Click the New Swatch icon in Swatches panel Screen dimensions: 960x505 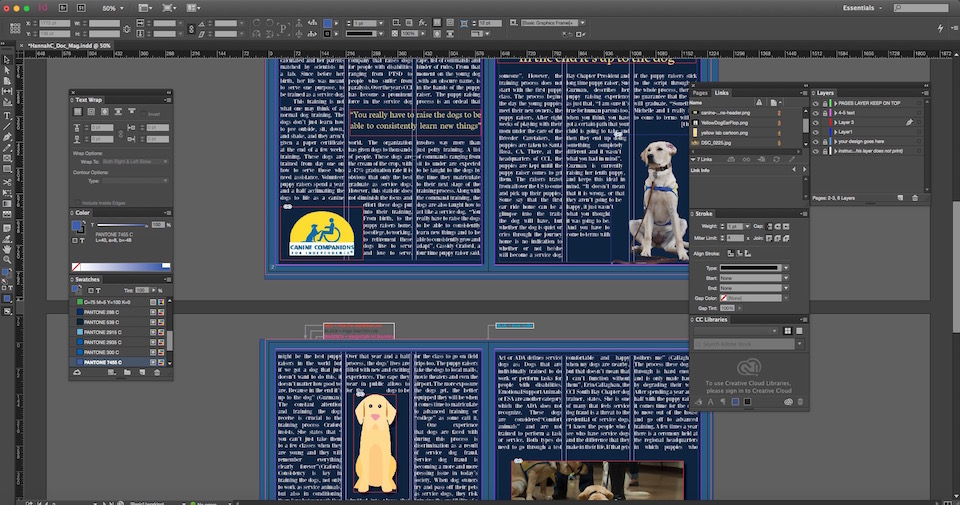(x=142, y=372)
